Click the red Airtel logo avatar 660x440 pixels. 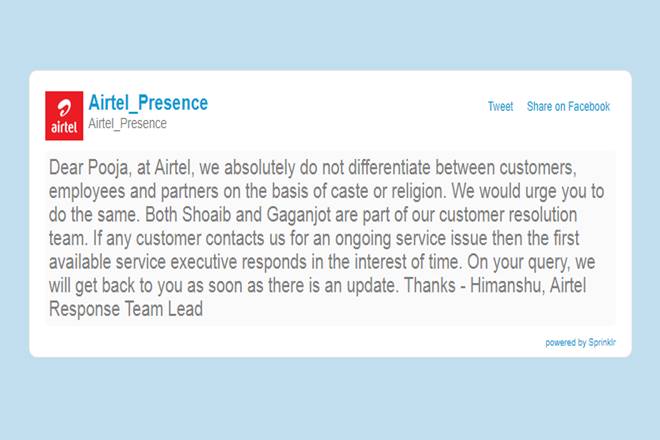tap(64, 115)
